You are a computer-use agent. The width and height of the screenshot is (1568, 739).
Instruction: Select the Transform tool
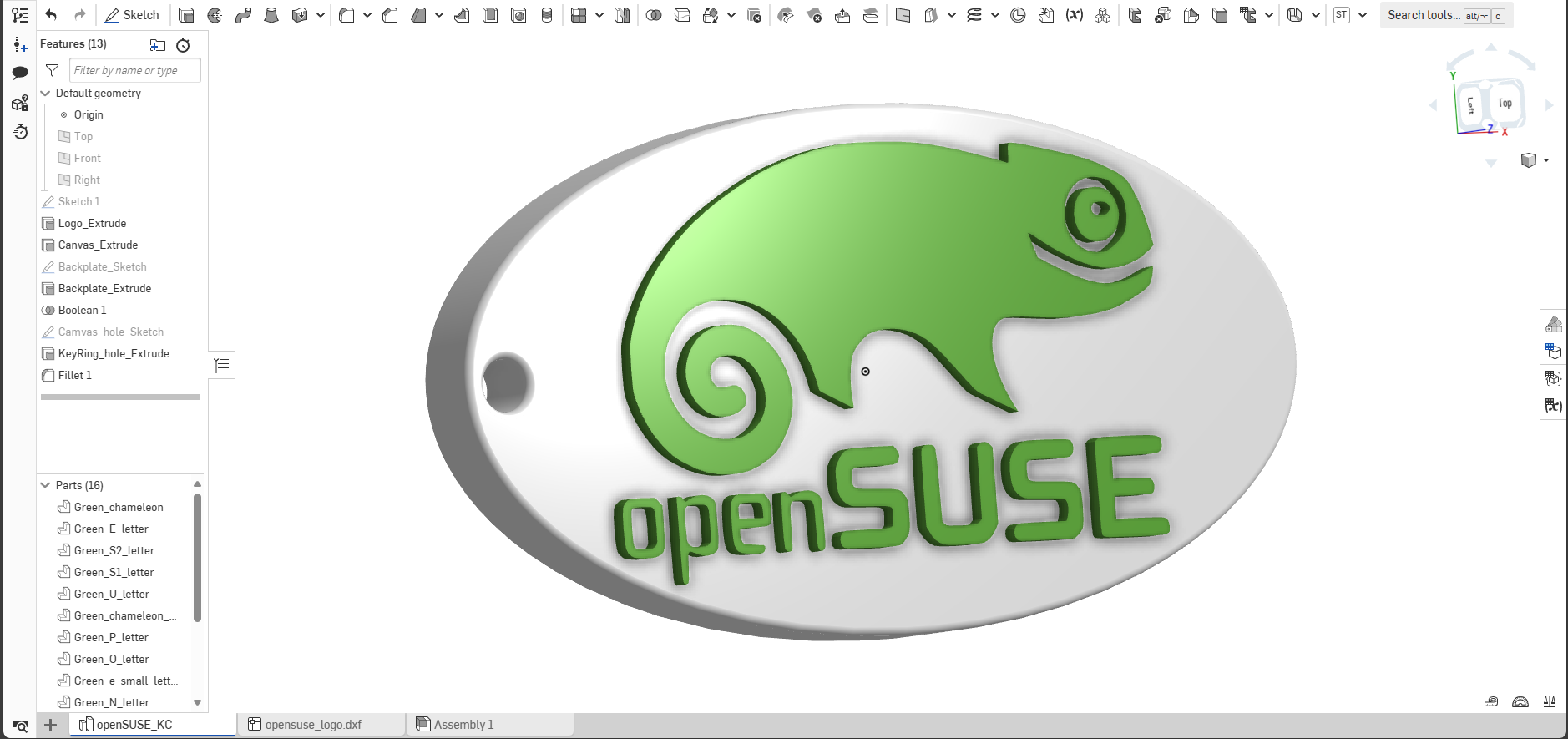coord(711,15)
